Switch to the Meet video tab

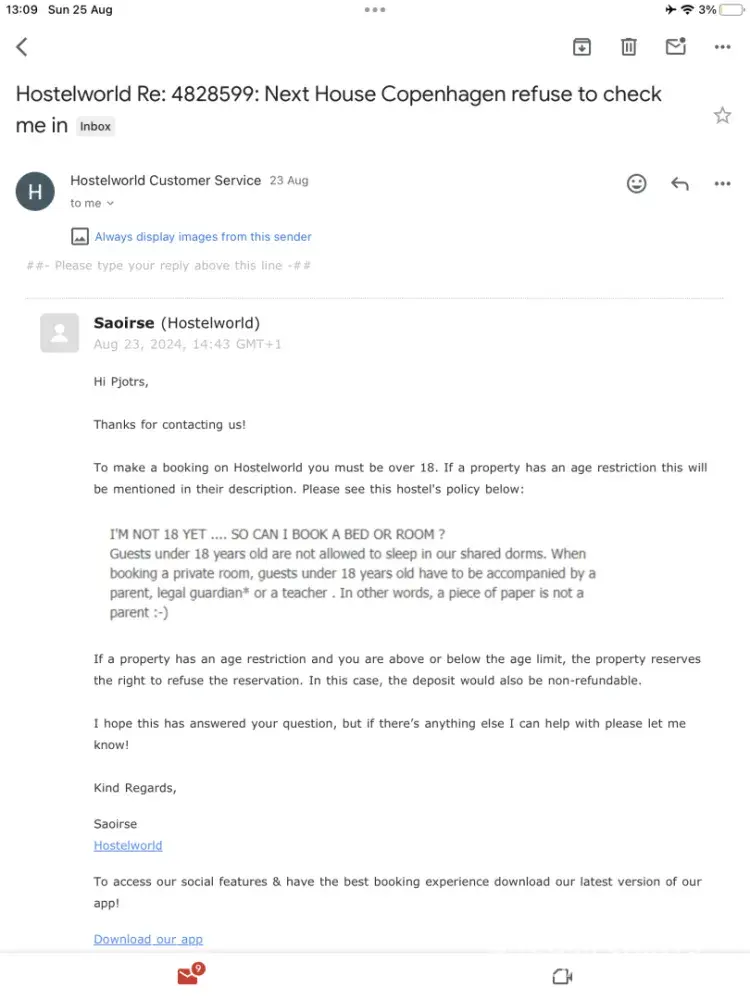pyautogui.click(x=562, y=976)
